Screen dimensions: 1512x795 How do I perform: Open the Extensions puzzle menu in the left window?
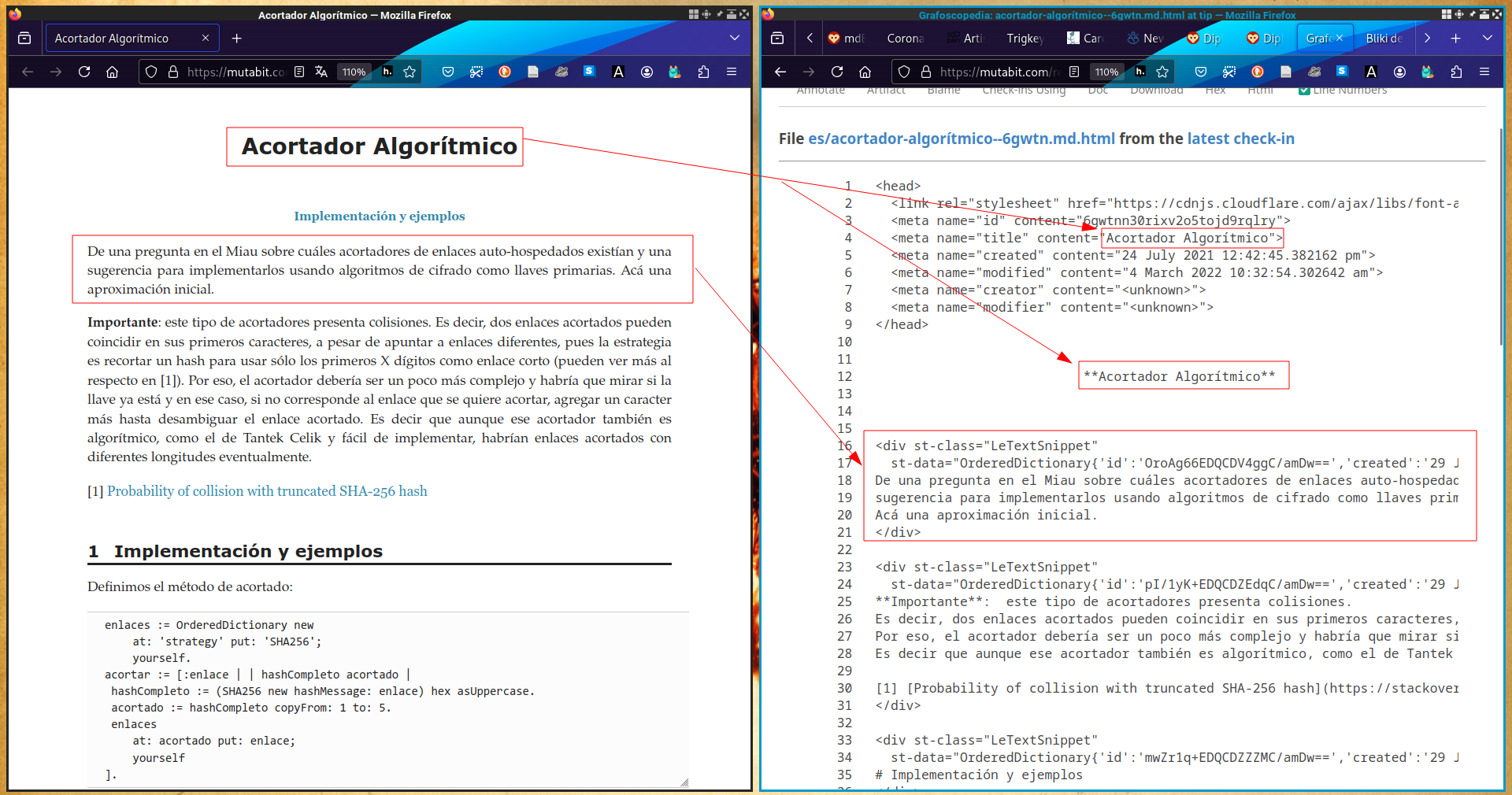click(x=703, y=72)
